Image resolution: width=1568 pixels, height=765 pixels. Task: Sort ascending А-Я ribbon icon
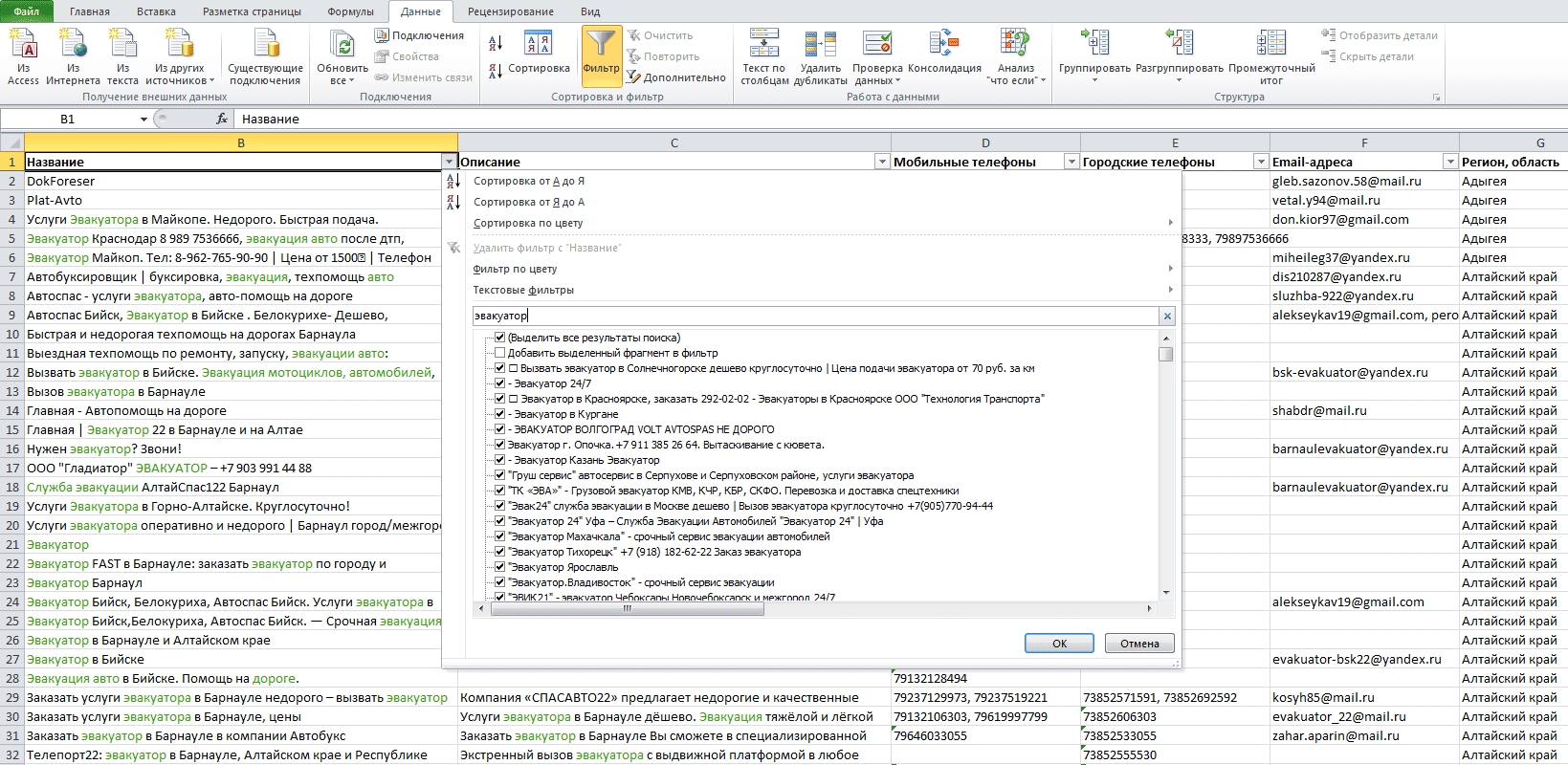(496, 43)
